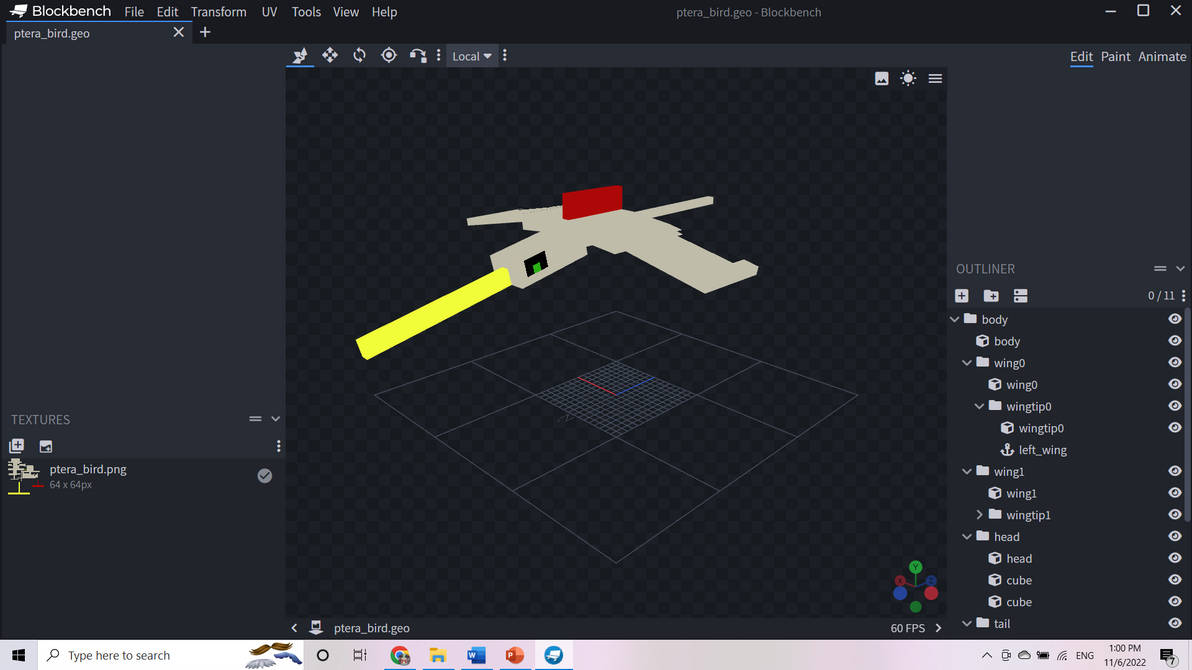Switch to Paint mode
Image resolution: width=1192 pixels, height=670 pixels.
[x=1115, y=57]
